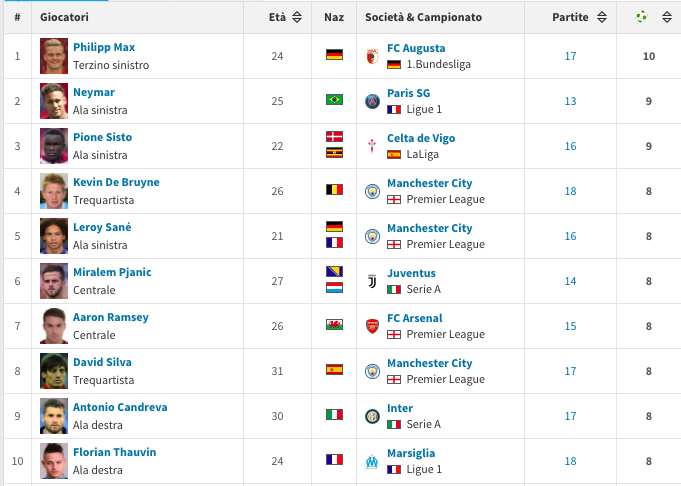The height and width of the screenshot is (486, 681).
Task: Open Neymar's 13 matches link
Action: coord(570,101)
